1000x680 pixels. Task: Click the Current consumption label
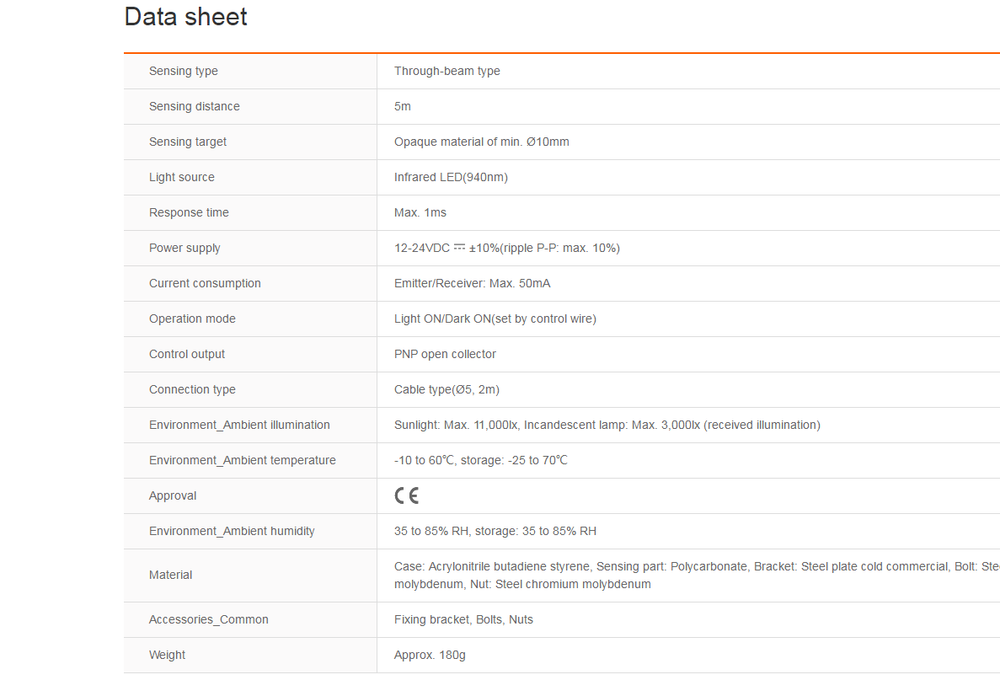click(205, 284)
